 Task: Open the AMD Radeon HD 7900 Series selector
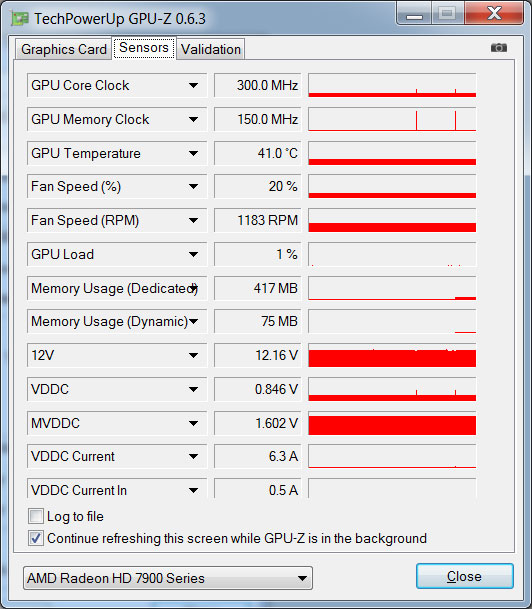(x=168, y=578)
